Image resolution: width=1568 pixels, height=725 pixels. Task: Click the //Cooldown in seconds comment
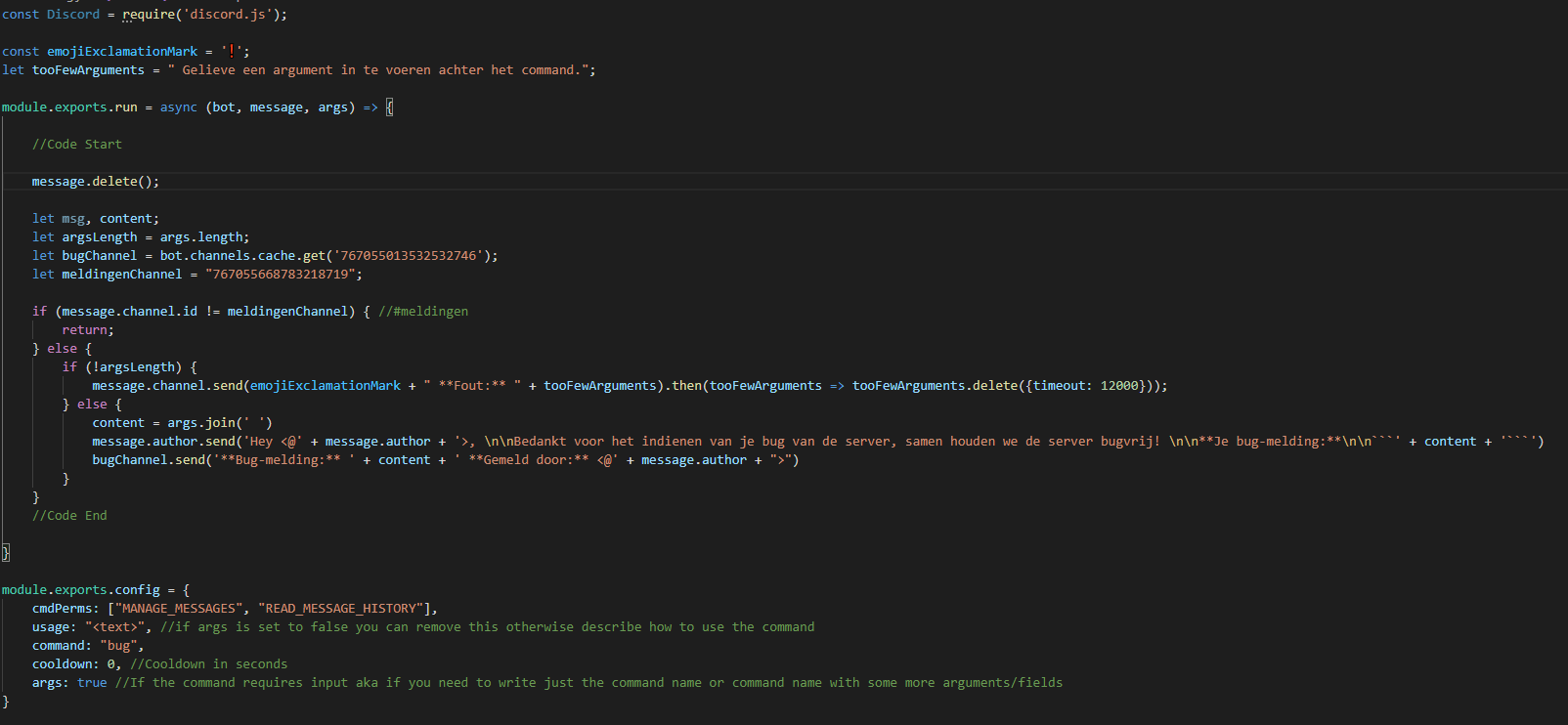(208, 664)
